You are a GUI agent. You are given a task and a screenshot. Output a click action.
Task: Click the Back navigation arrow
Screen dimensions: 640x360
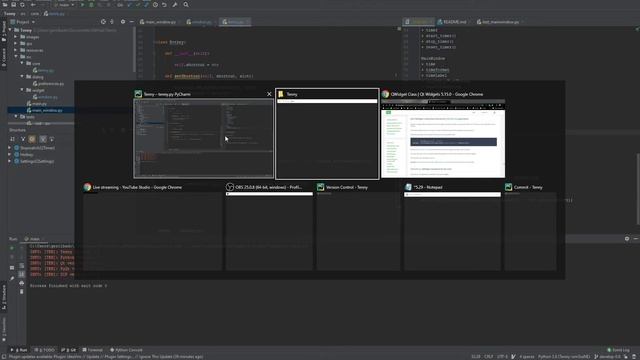pos(33,4)
